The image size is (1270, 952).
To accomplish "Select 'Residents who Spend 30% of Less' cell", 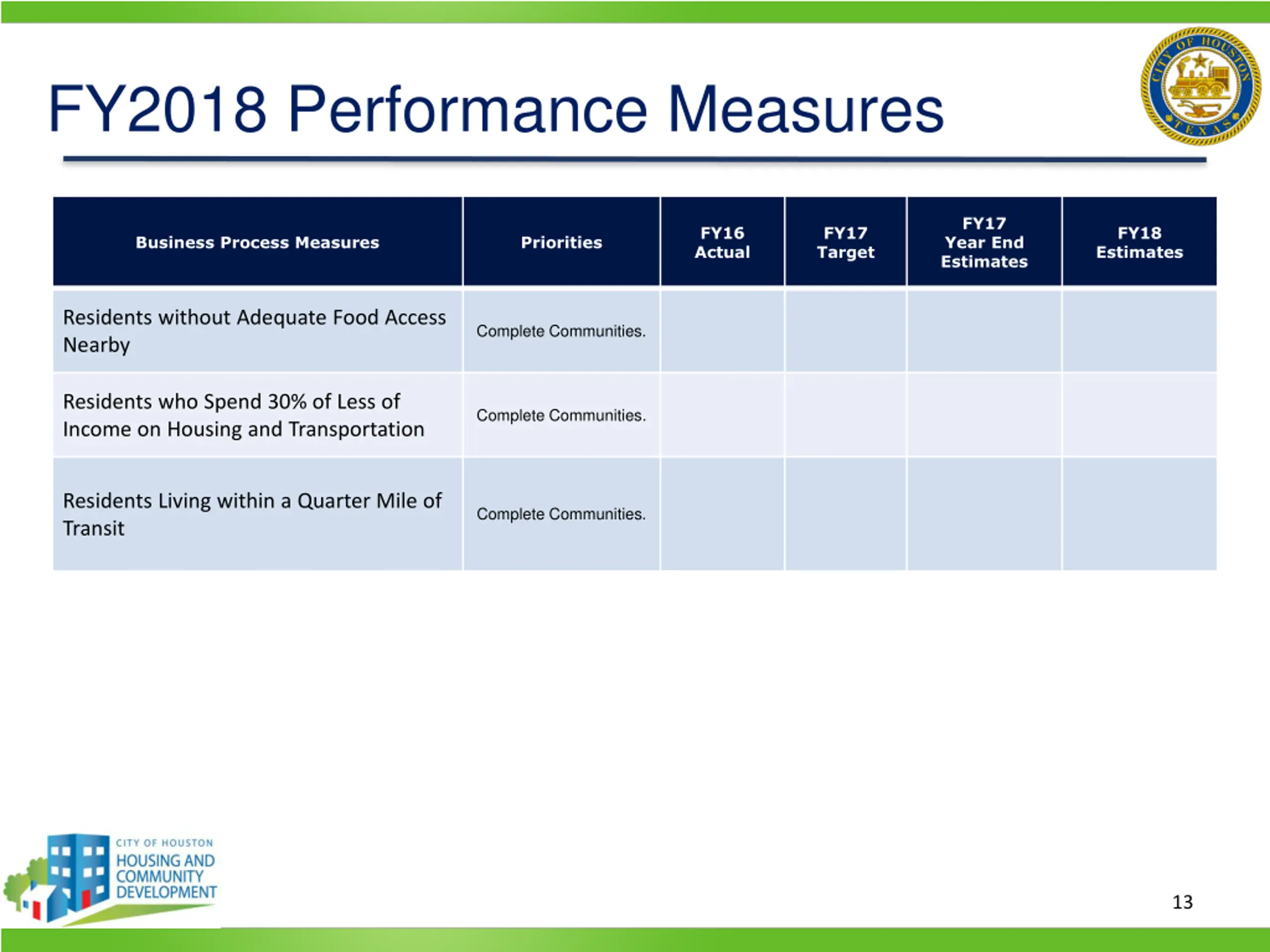I will click(x=257, y=415).
